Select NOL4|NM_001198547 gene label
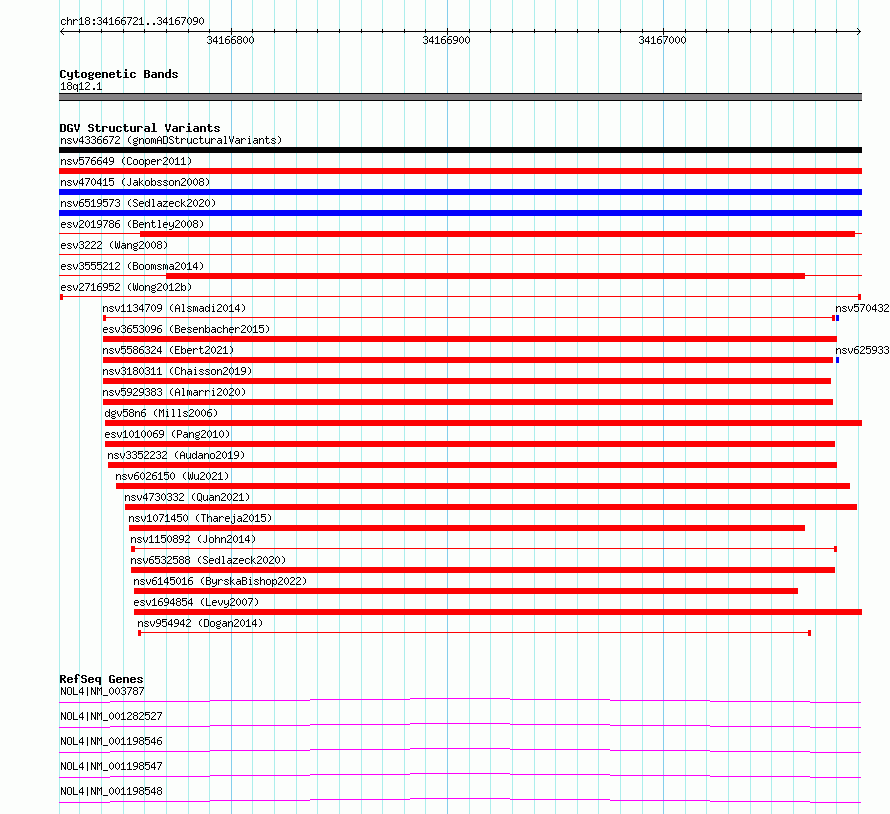Image resolution: width=890 pixels, height=814 pixels. click(111, 766)
